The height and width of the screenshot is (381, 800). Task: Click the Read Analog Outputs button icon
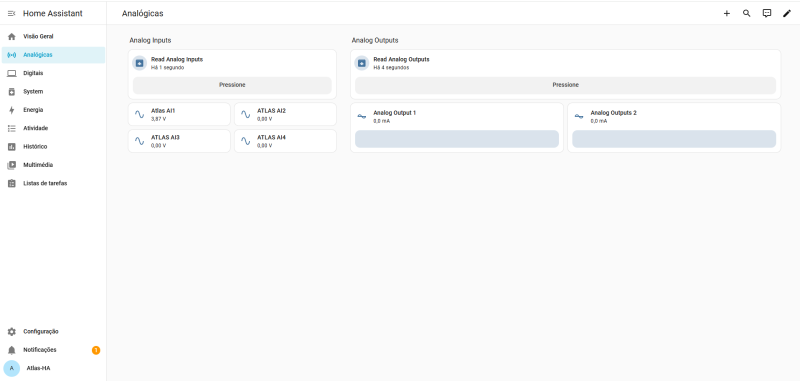point(362,63)
